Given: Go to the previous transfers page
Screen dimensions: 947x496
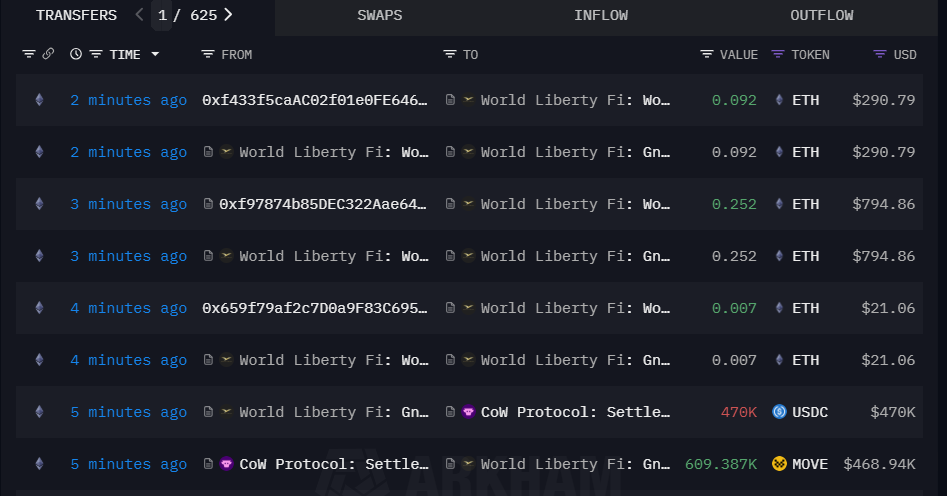Looking at the screenshot, I should (139, 15).
